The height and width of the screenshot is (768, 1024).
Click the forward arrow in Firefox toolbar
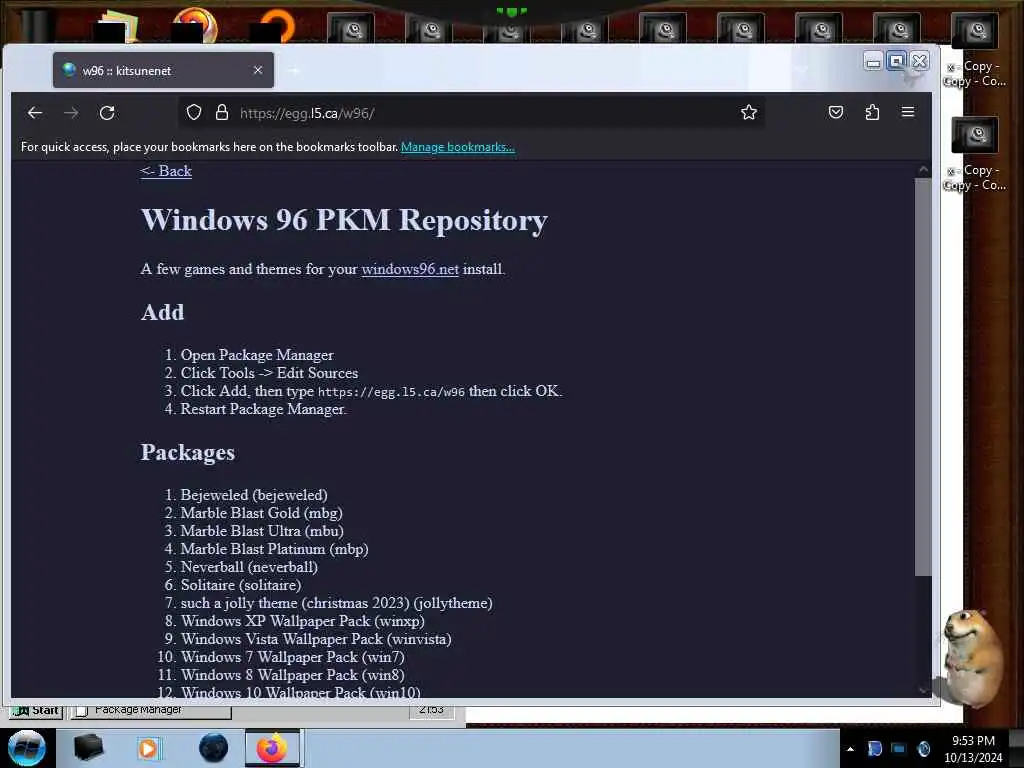[71, 113]
